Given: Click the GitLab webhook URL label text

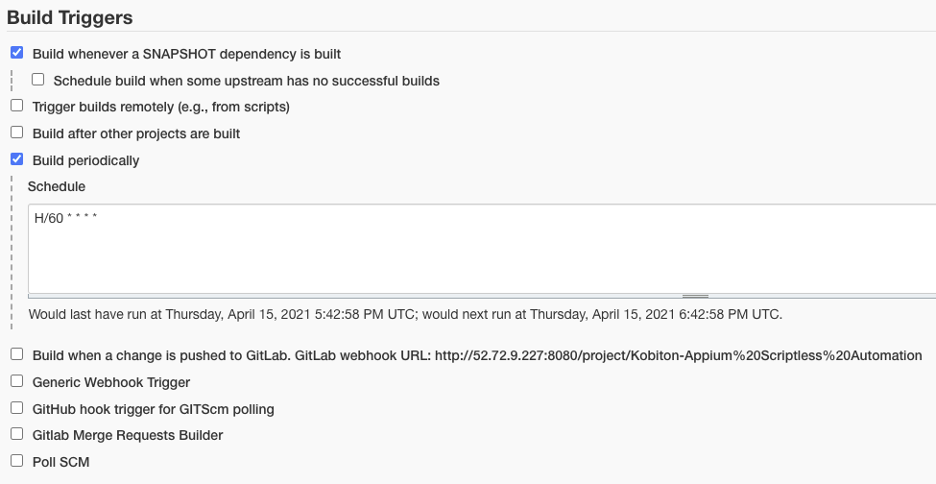Looking at the screenshot, I should [477, 356].
